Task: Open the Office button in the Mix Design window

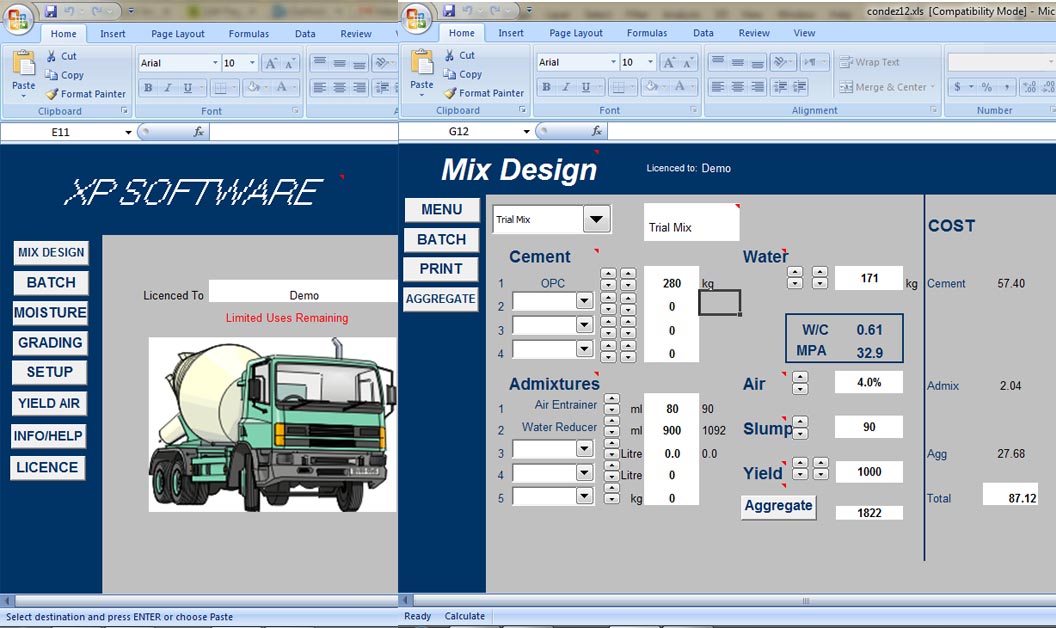Action: tap(416, 17)
